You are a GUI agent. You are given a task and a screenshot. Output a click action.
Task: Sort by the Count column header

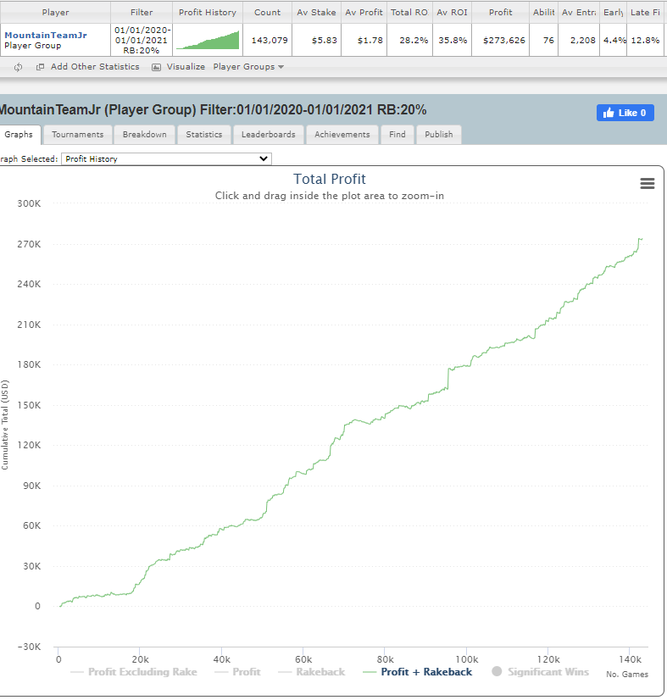[x=267, y=12]
